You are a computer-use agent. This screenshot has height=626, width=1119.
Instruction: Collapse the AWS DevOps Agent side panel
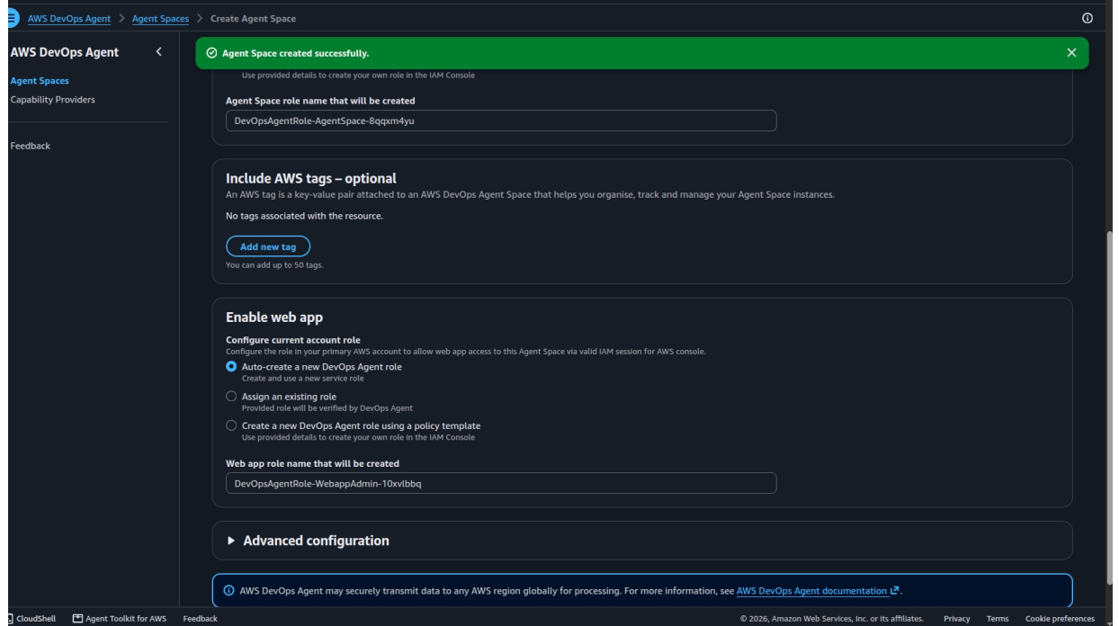coord(158,51)
